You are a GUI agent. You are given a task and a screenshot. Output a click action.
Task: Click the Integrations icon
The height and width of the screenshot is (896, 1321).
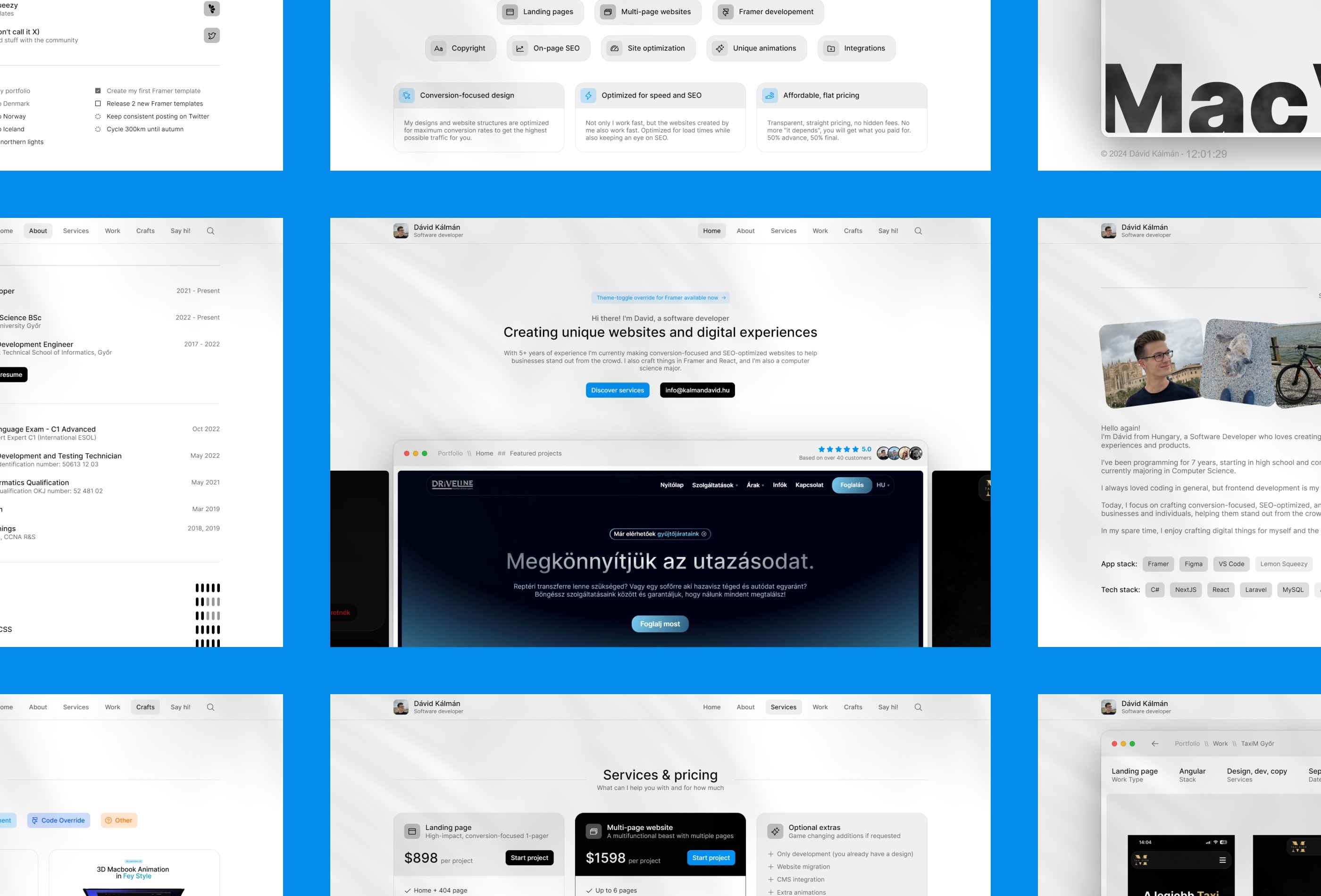[x=831, y=48]
